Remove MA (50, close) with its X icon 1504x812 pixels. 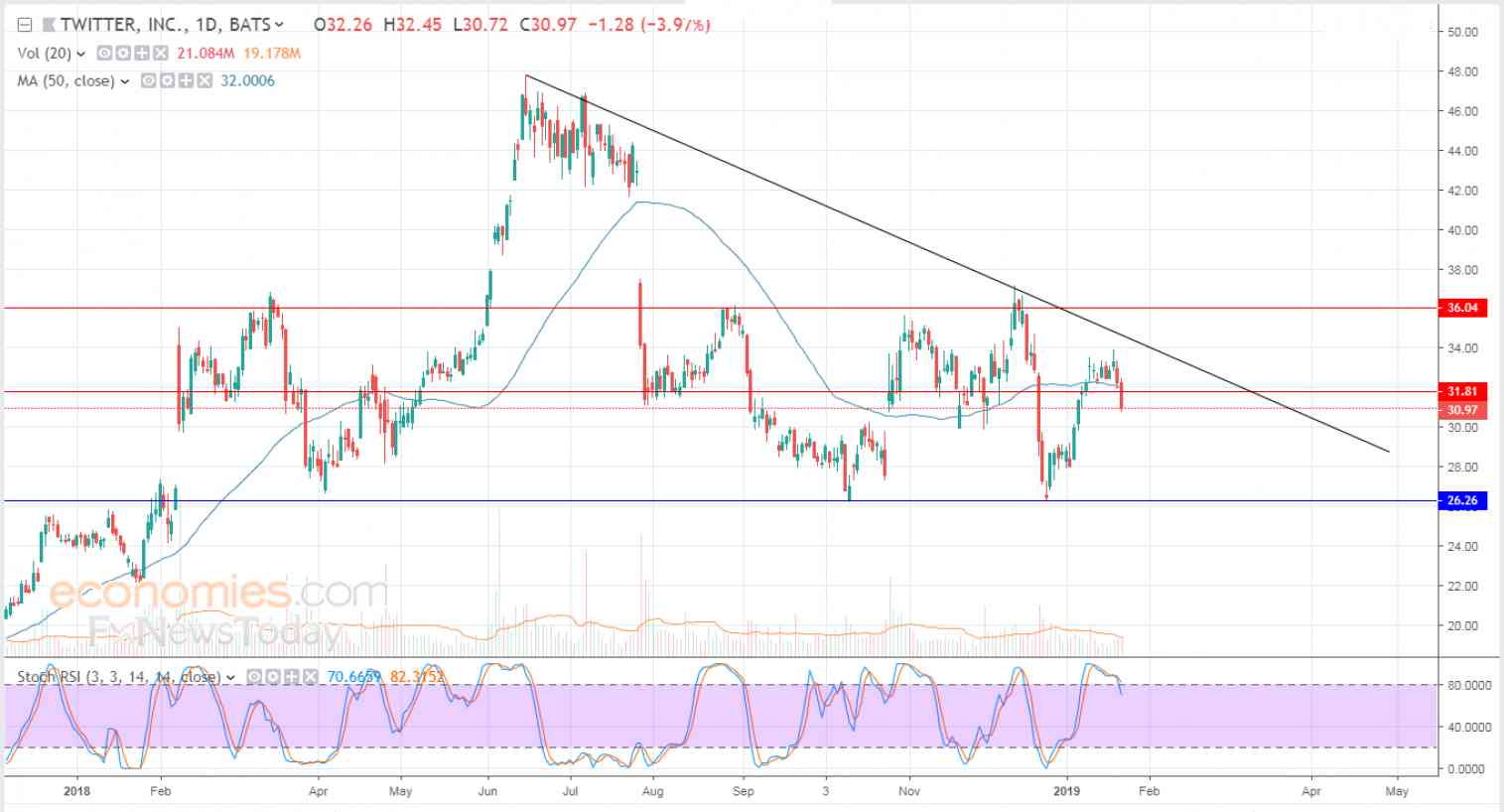pyautogui.click(x=204, y=81)
